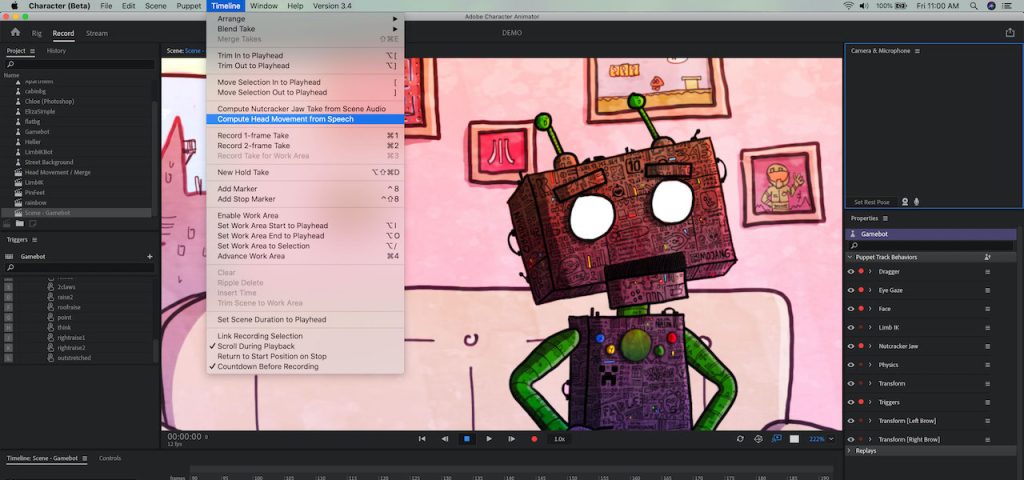Screen dimensions: 1024x480
Task: Open the Controls tab
Action: 110,458
